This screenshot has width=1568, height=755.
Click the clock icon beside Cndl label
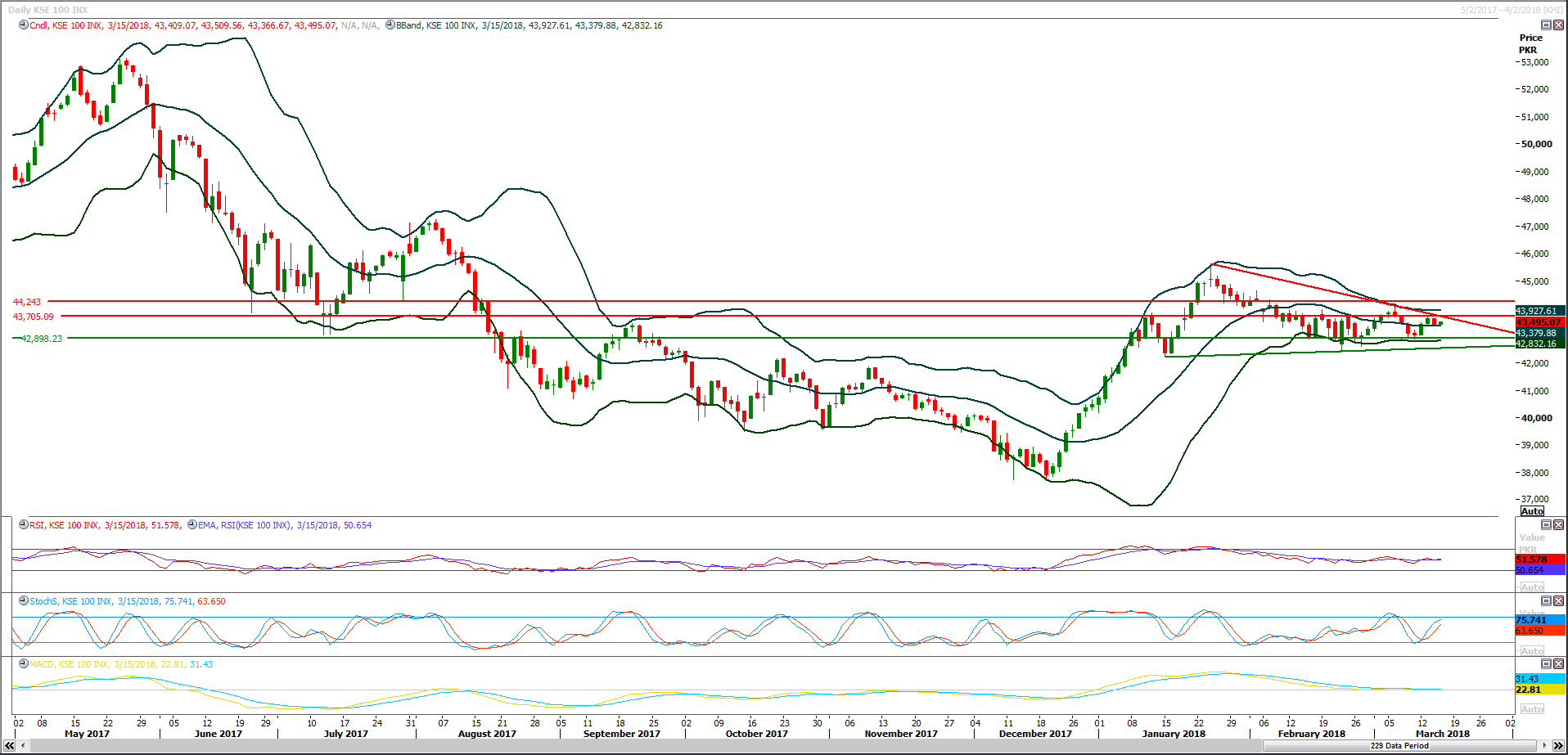pyautogui.click(x=24, y=25)
